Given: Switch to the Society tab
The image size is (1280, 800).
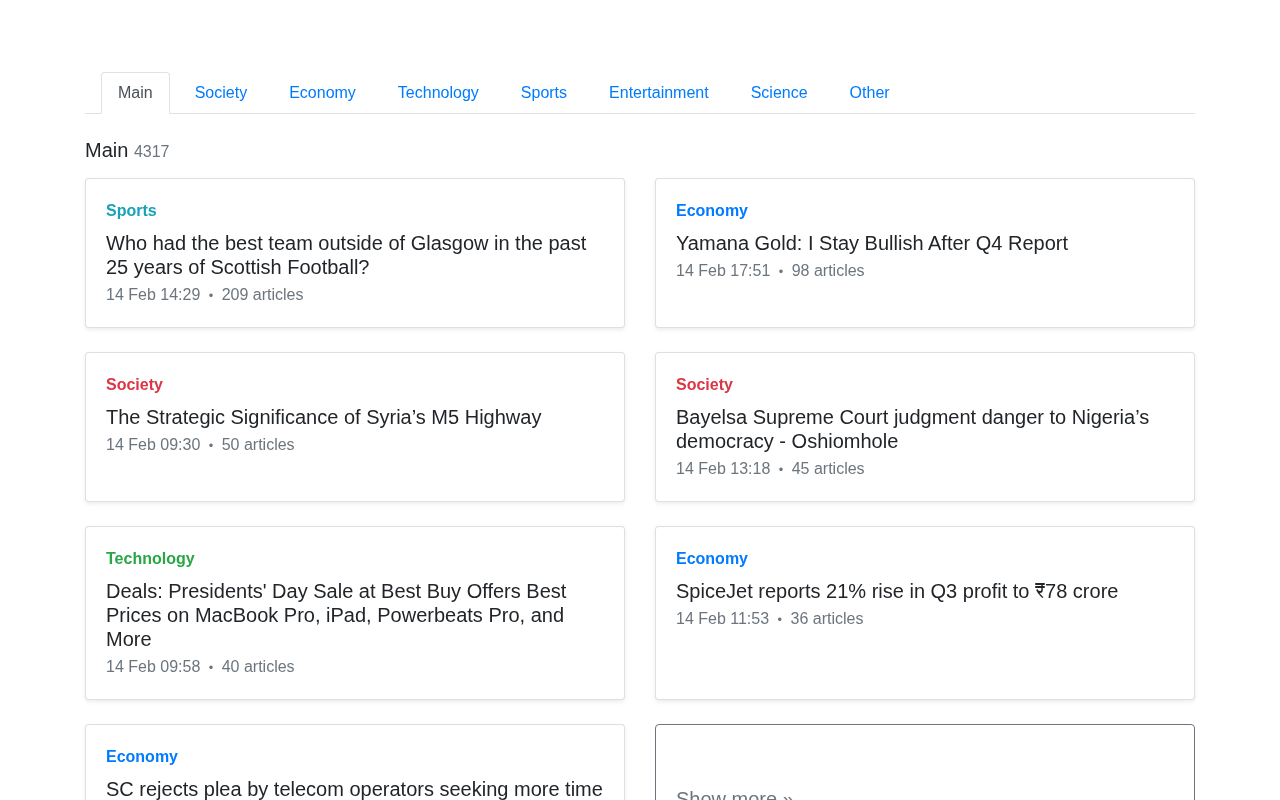Looking at the screenshot, I should (x=221, y=93).
